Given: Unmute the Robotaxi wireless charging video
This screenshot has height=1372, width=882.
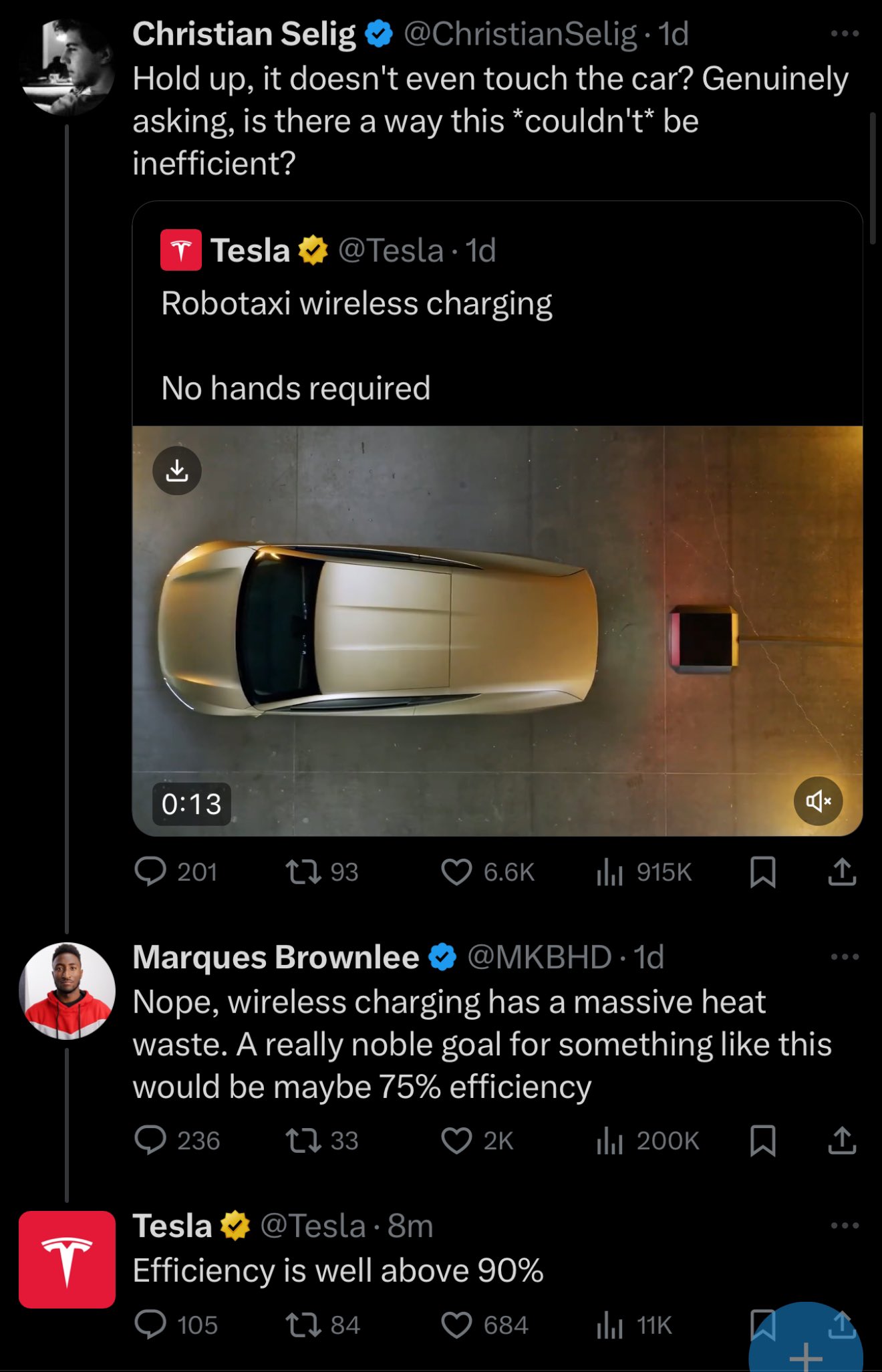Looking at the screenshot, I should 818,801.
